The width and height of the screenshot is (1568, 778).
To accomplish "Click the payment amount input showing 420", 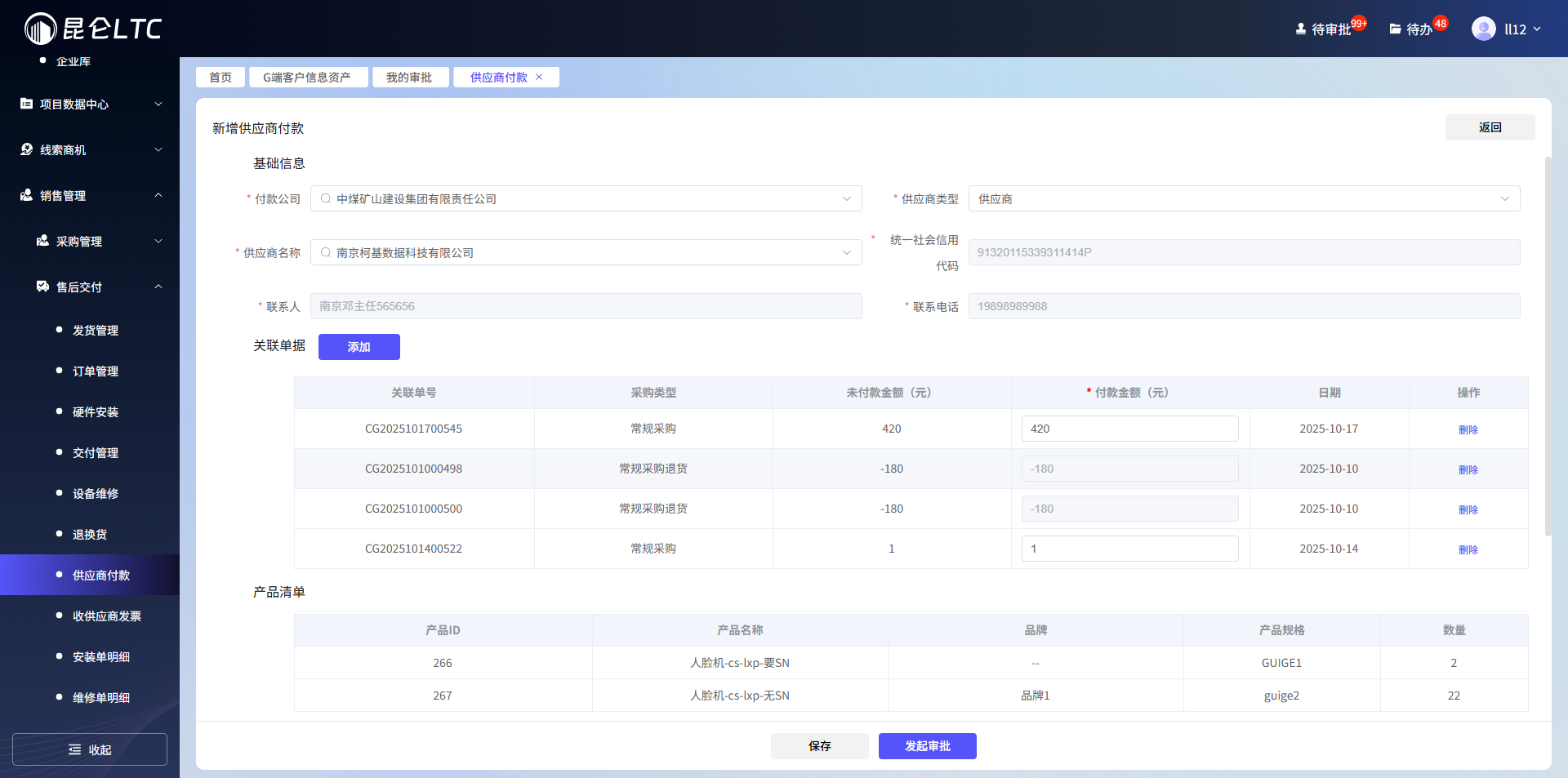I will pos(1129,428).
